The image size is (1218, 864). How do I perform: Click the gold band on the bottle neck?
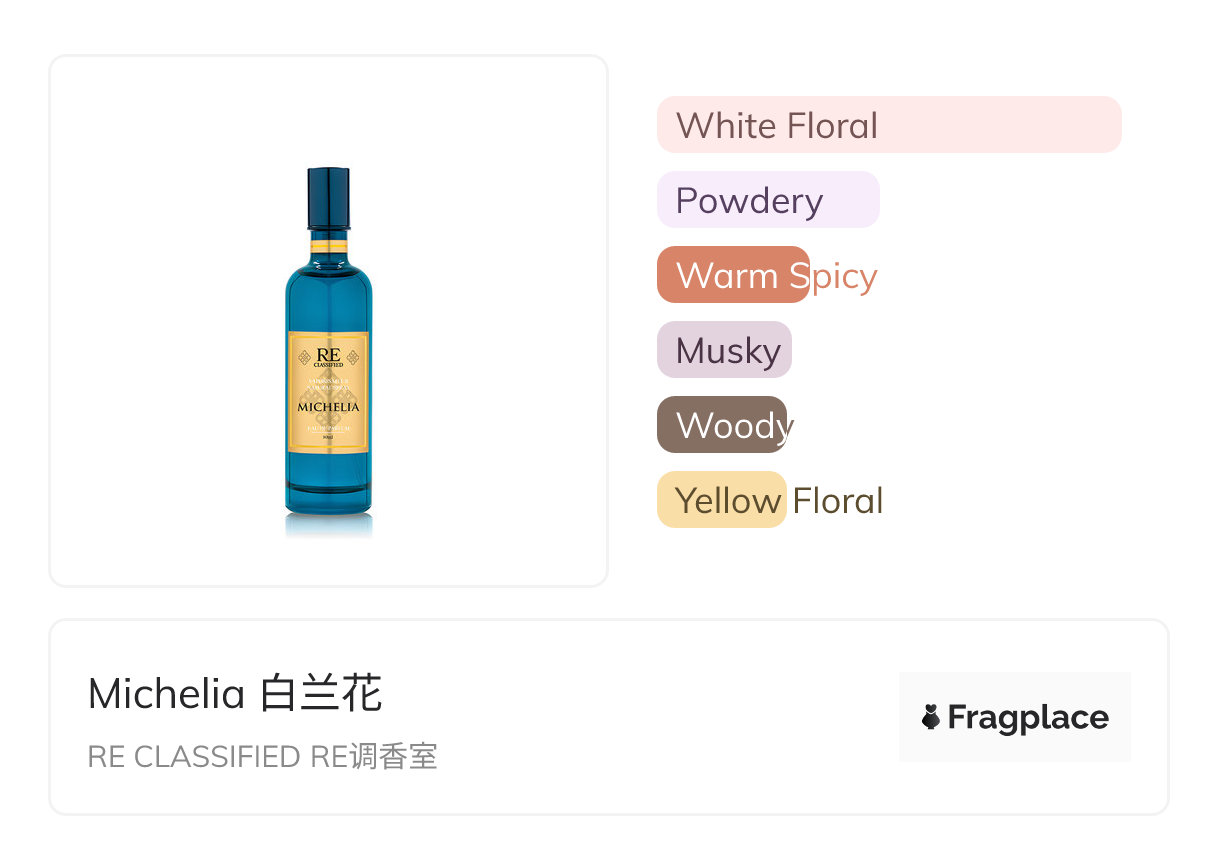click(x=328, y=245)
